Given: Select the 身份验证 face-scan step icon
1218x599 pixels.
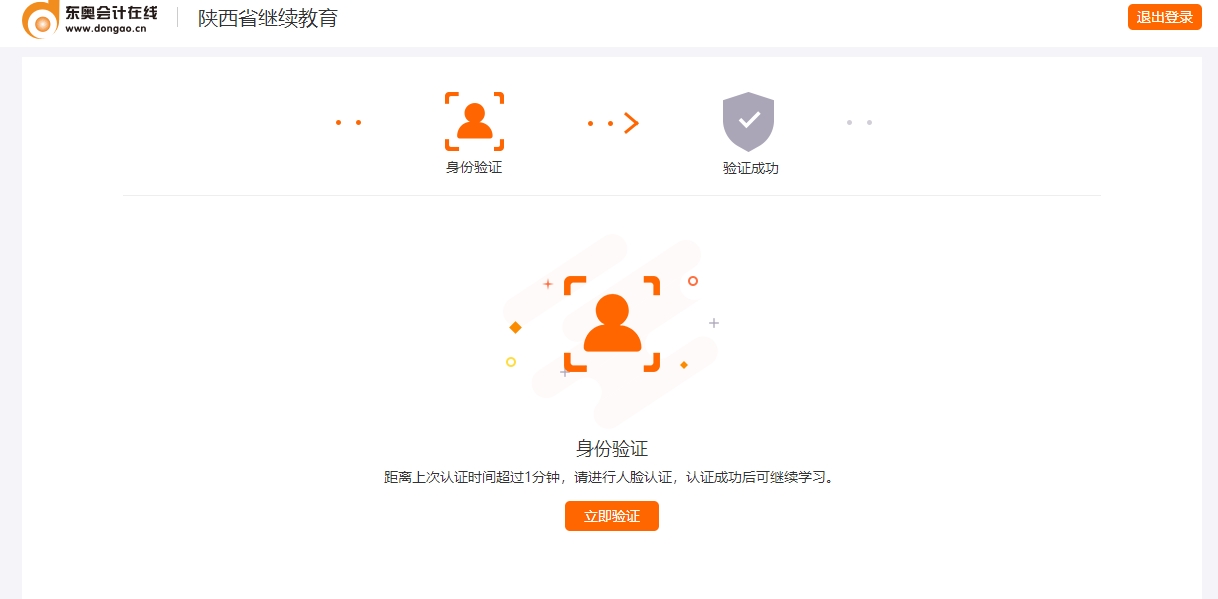Looking at the screenshot, I should [x=473, y=118].
